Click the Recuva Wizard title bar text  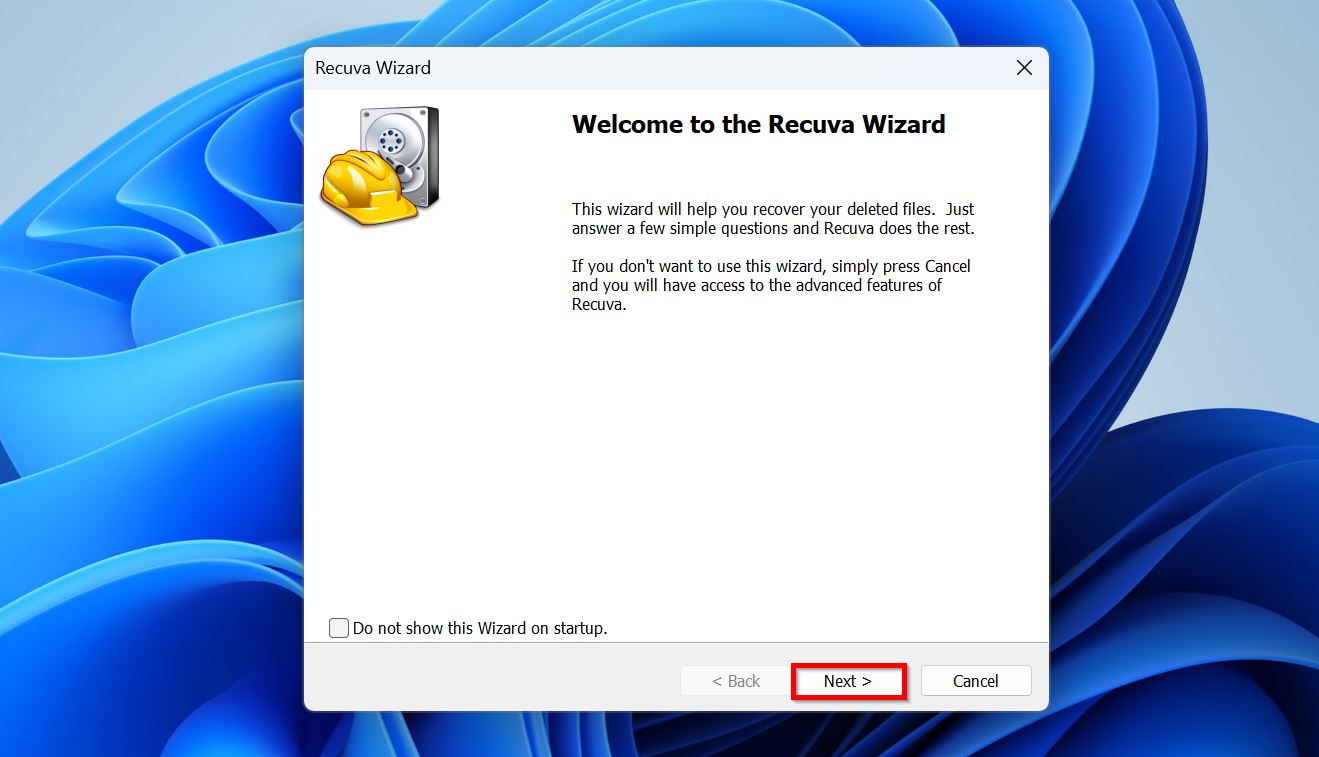pyautogui.click(x=371, y=67)
